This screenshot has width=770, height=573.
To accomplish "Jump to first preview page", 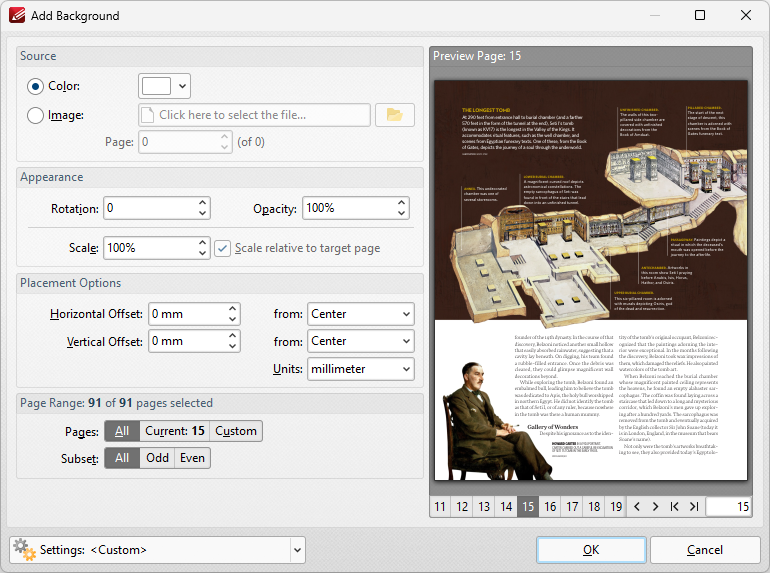I will [675, 506].
